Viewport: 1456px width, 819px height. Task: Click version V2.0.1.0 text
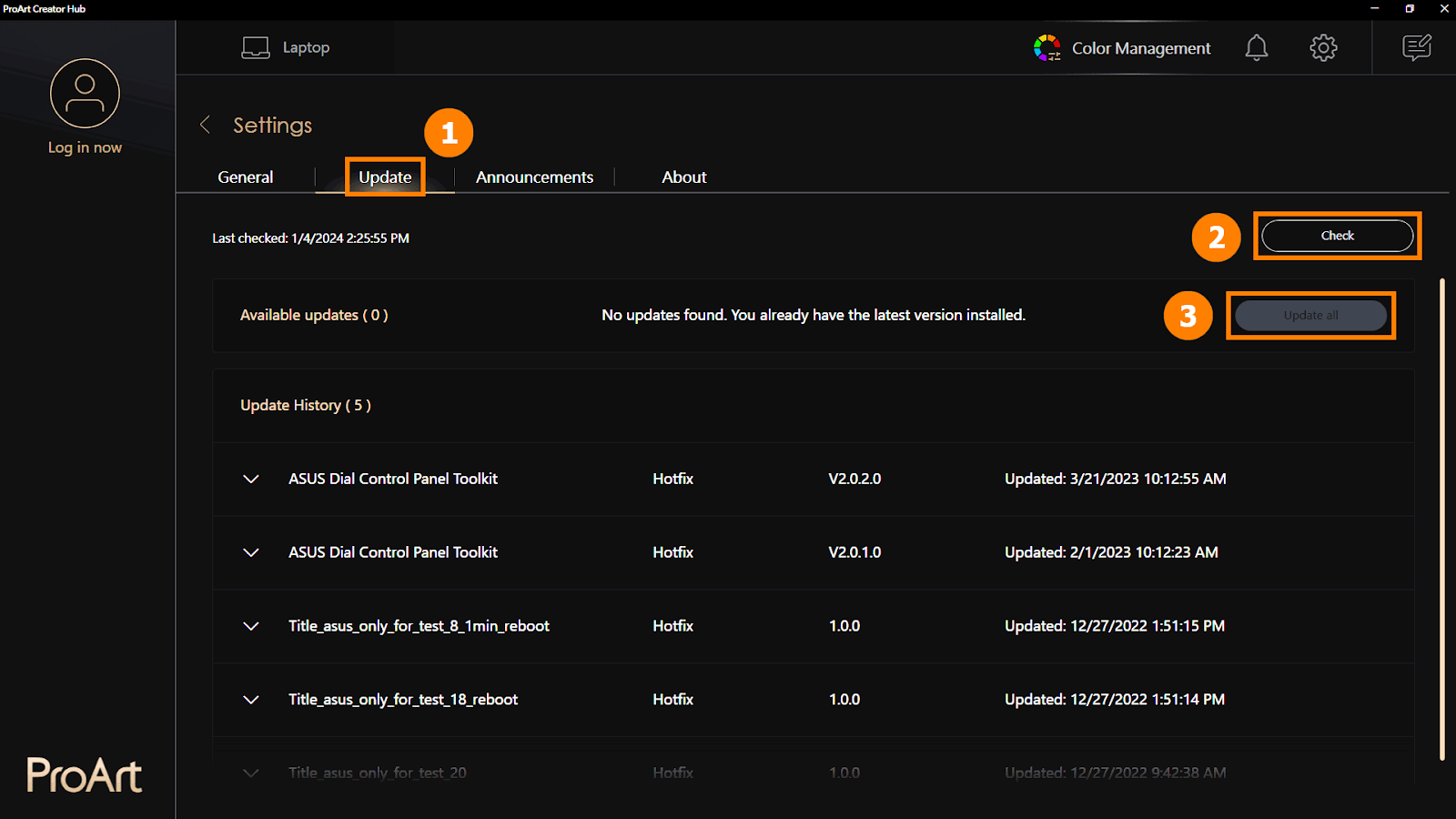tap(854, 552)
